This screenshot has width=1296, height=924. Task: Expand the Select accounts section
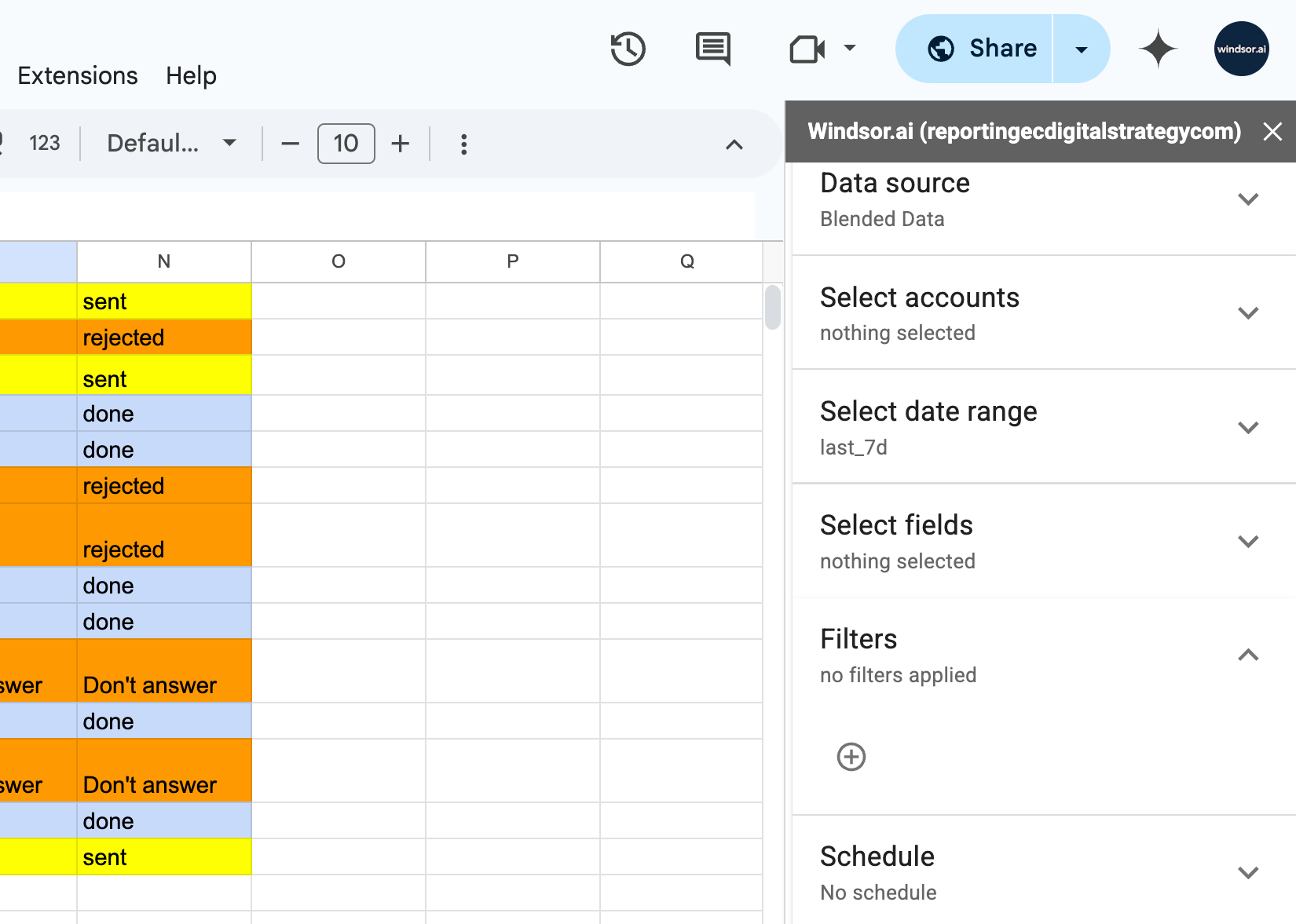point(1247,312)
